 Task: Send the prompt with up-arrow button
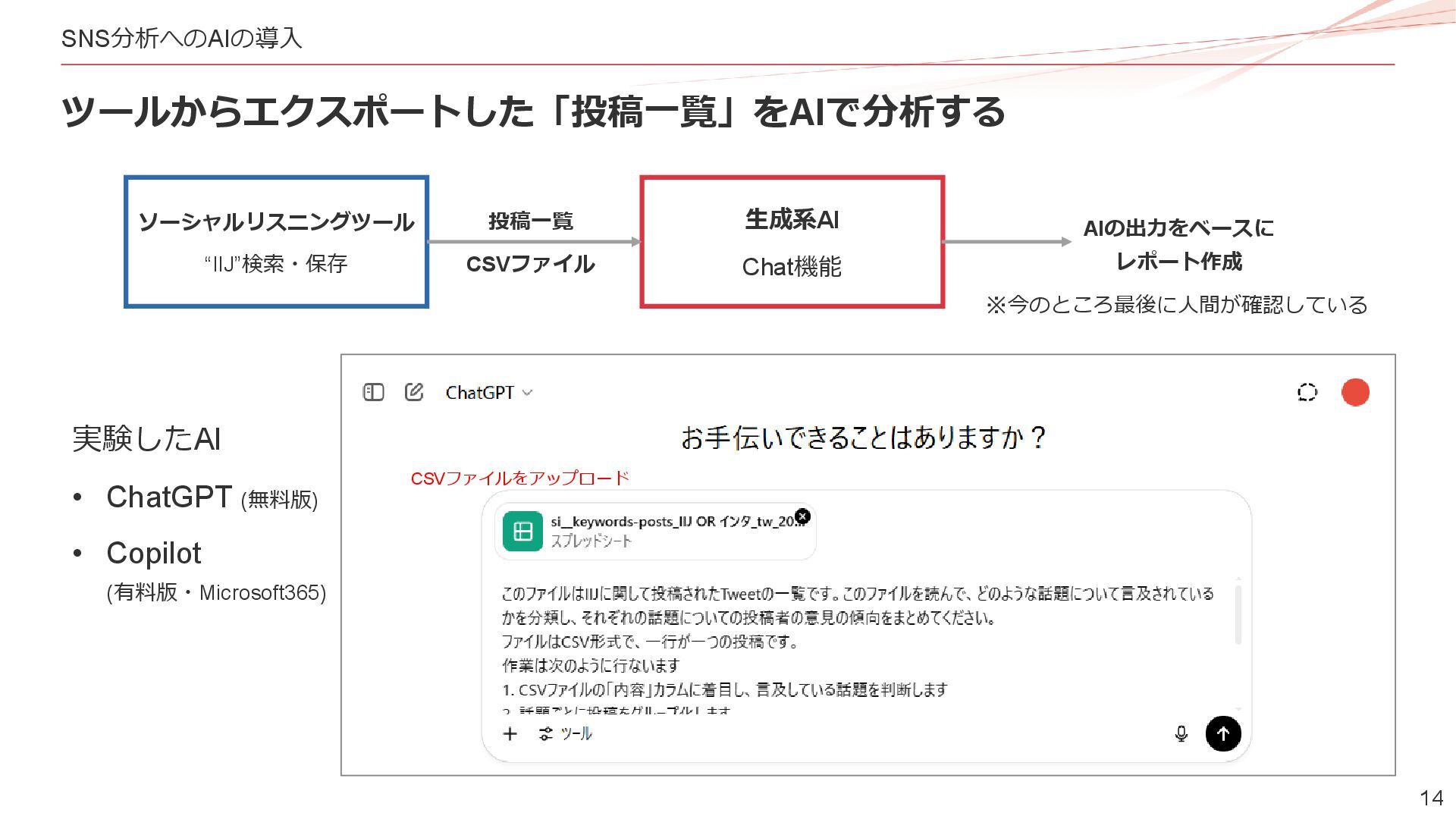[1222, 733]
